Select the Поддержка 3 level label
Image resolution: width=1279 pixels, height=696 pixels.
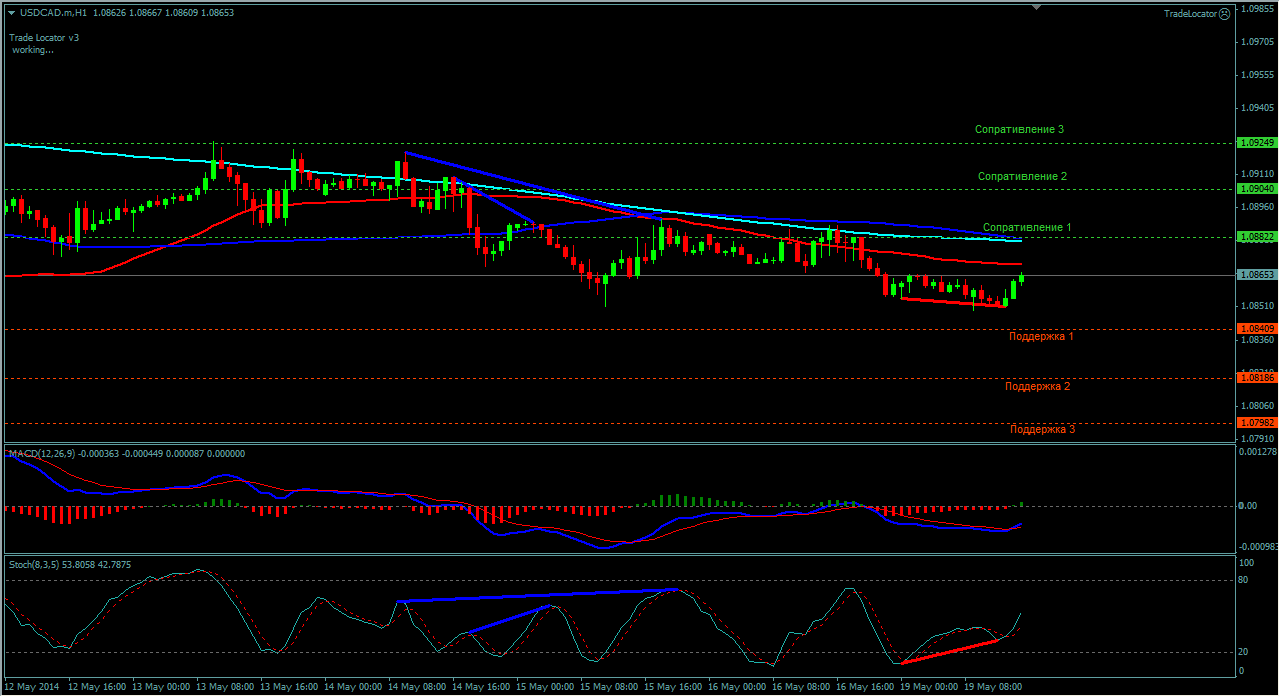[1043, 429]
